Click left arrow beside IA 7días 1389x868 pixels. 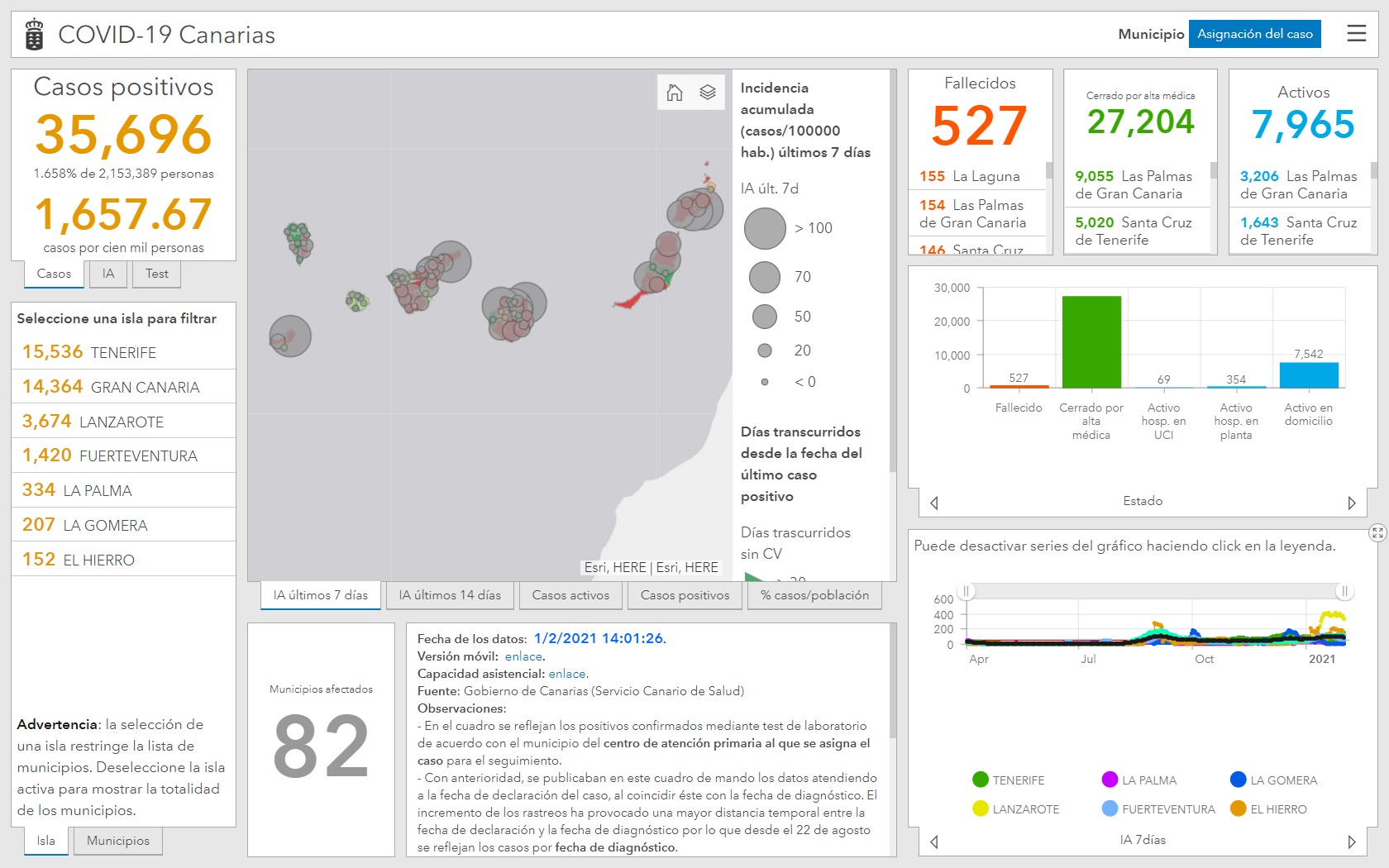pos(934,842)
